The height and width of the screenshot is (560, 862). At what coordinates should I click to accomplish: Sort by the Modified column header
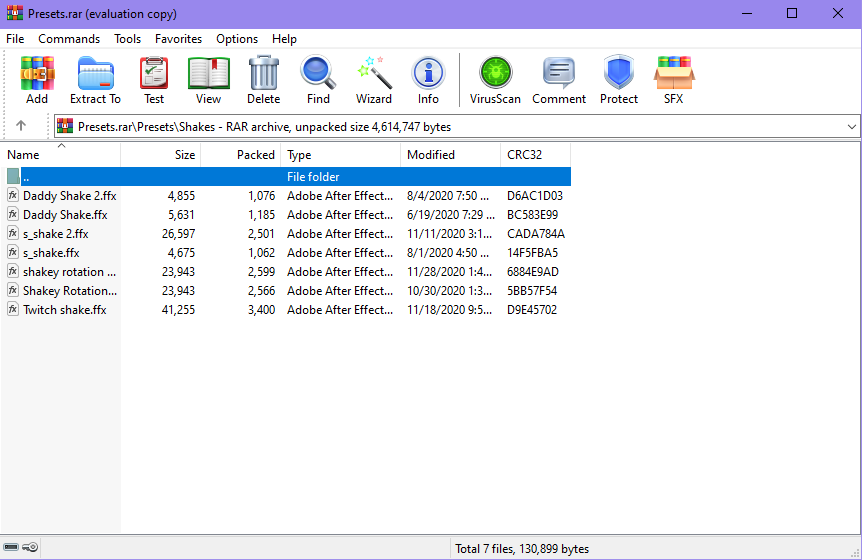450,155
